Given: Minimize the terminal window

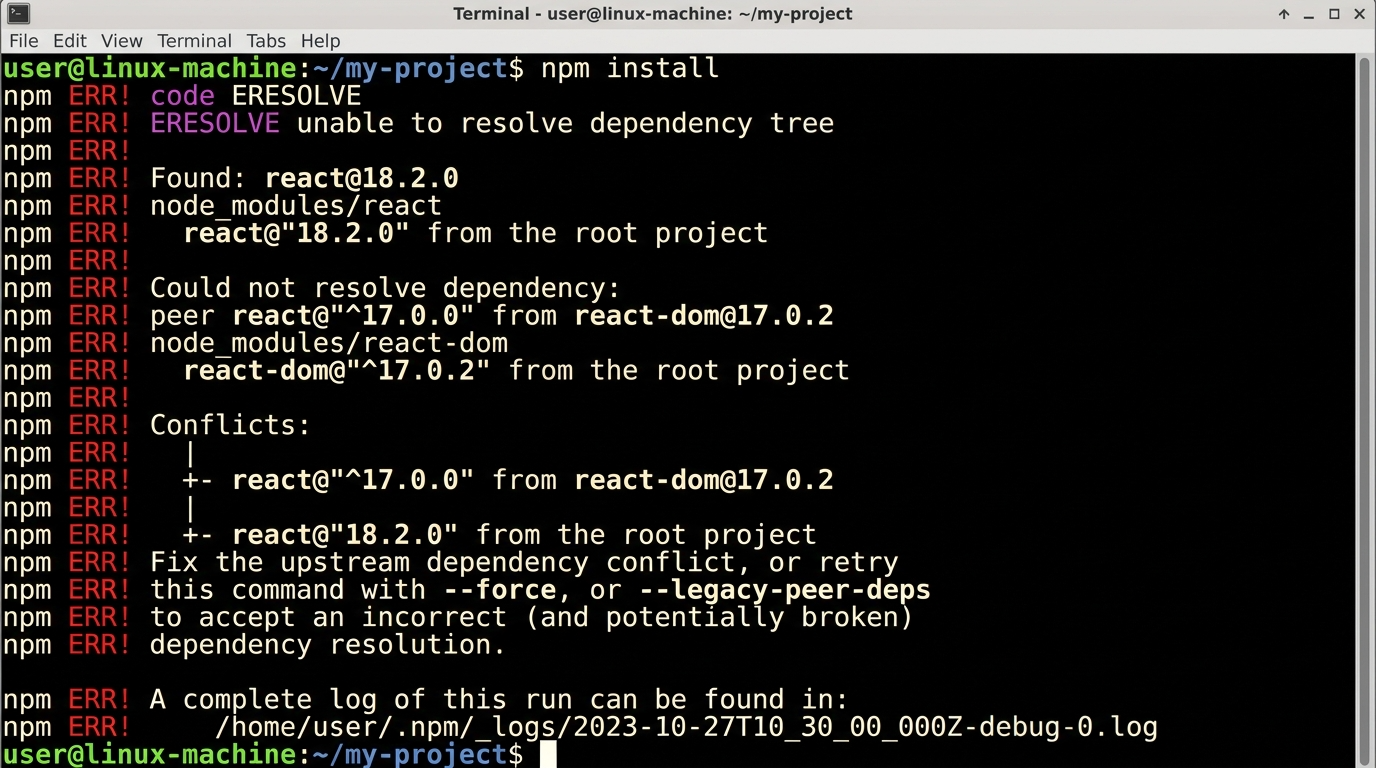Looking at the screenshot, I should click(x=1310, y=14).
